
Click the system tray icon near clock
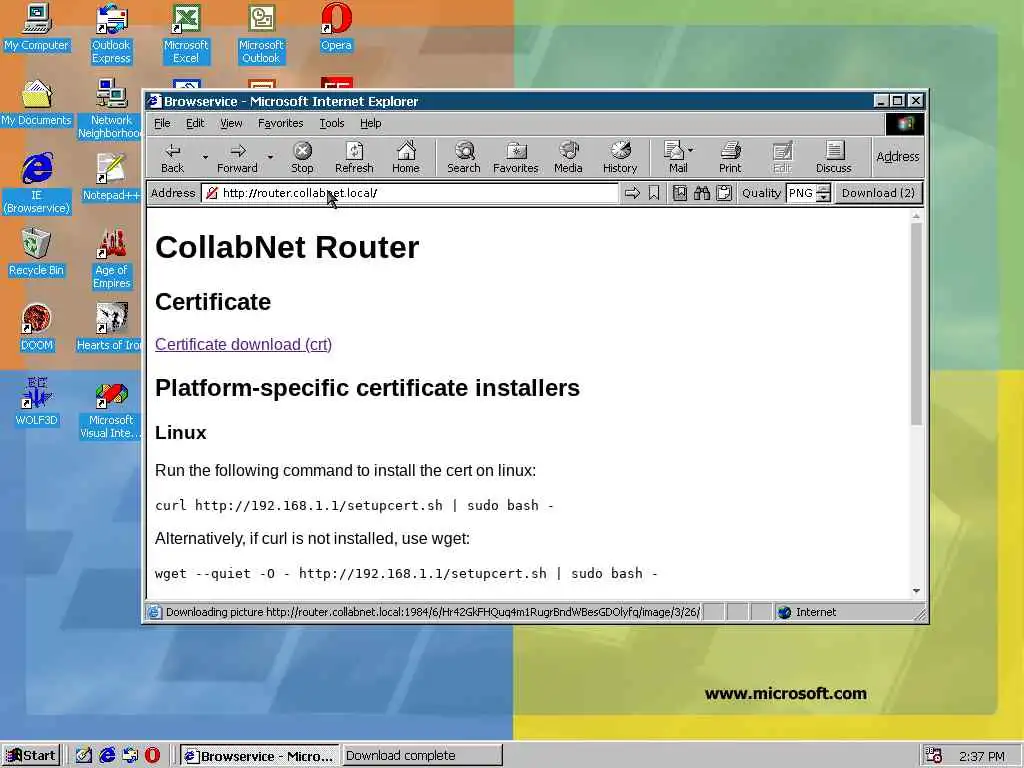tap(933, 756)
